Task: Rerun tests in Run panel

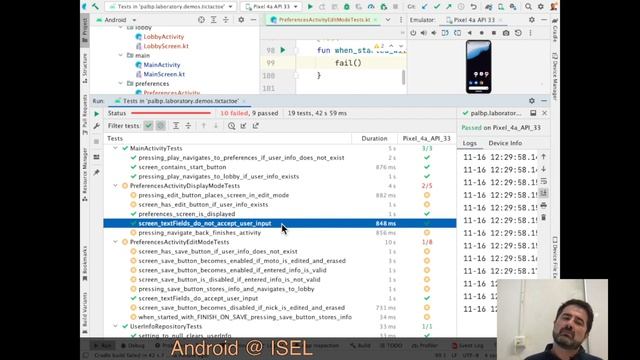Action: click(97, 113)
